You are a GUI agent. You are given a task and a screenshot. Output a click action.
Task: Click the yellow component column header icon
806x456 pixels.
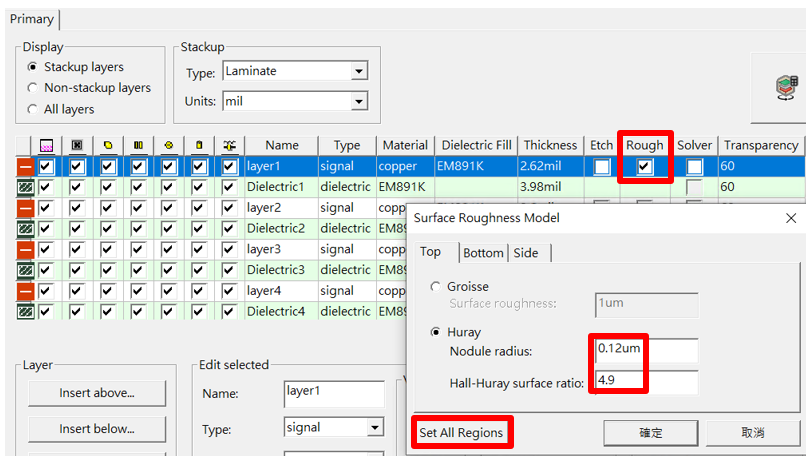(199, 146)
